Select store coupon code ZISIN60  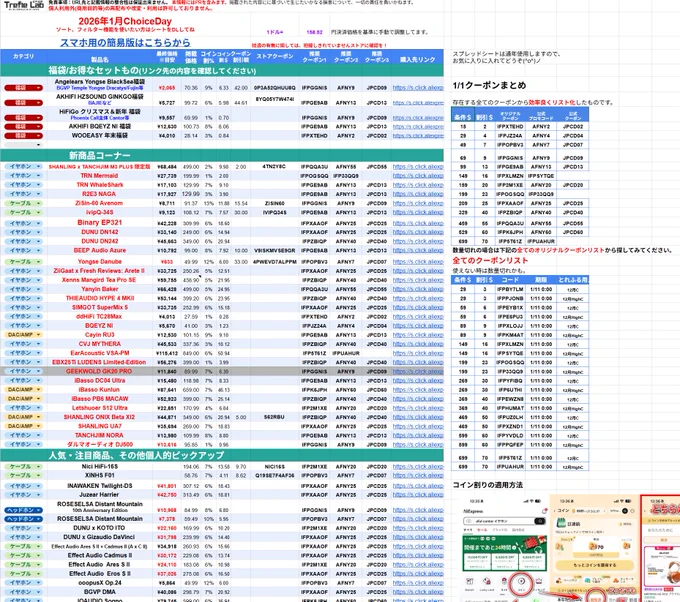coord(275,203)
